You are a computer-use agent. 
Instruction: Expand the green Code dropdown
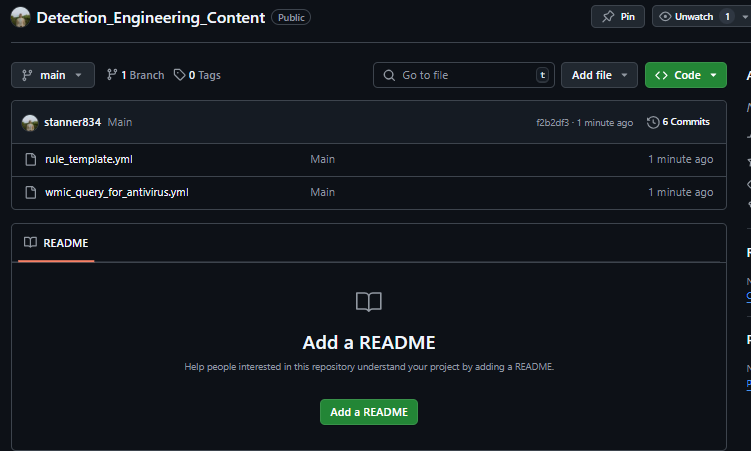click(x=685, y=75)
